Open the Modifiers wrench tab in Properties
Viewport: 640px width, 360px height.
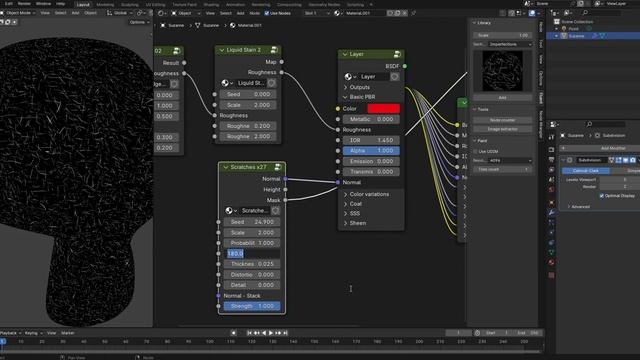pyautogui.click(x=551, y=213)
